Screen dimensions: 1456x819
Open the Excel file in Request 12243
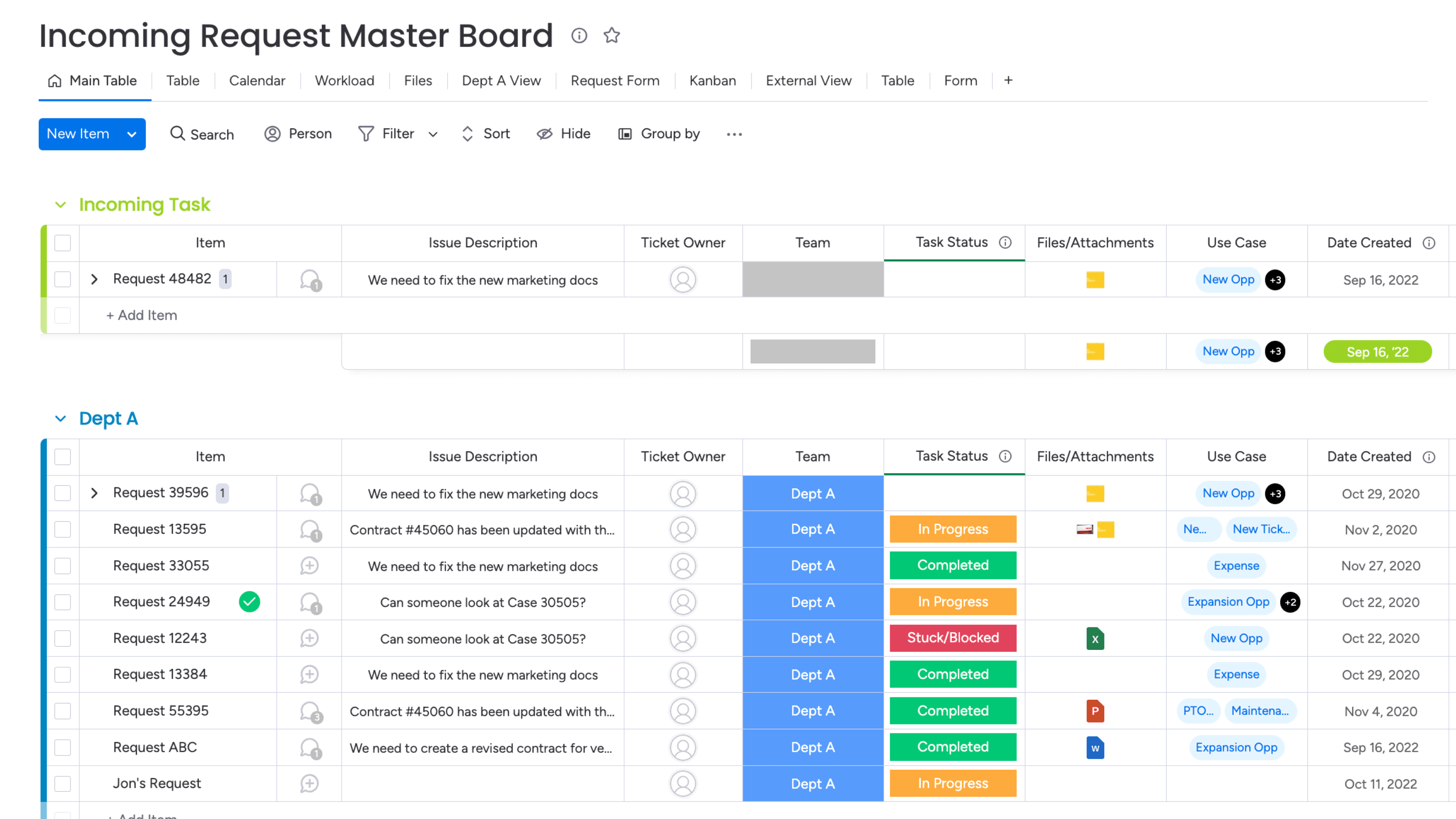[1095, 638]
